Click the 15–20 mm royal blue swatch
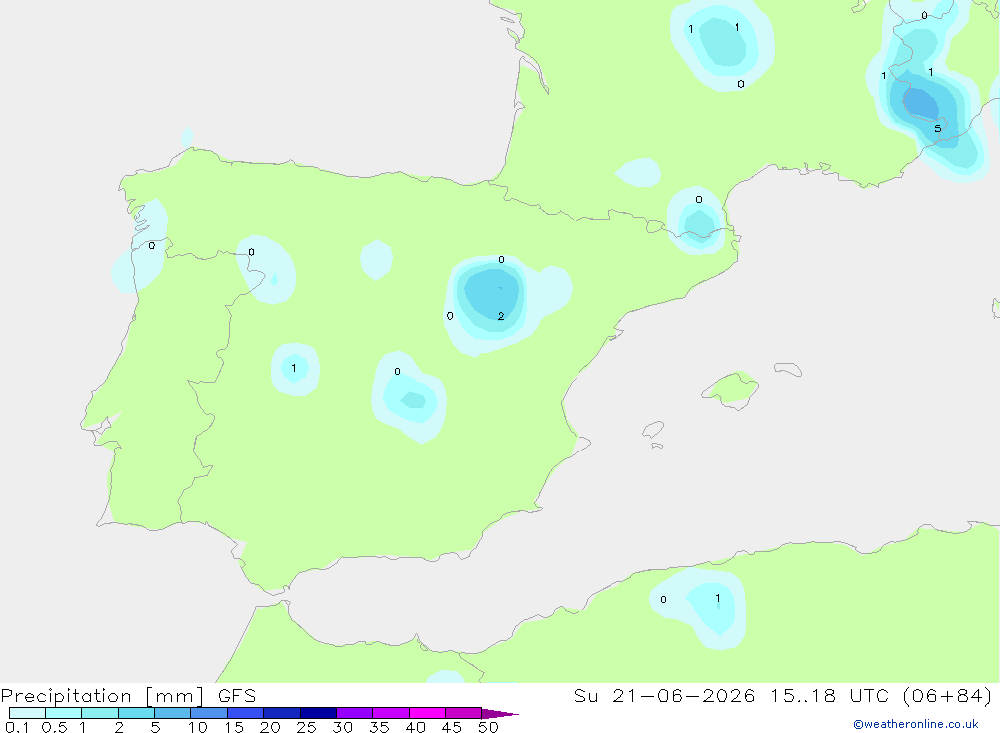Image resolution: width=1000 pixels, height=733 pixels. (x=245, y=713)
